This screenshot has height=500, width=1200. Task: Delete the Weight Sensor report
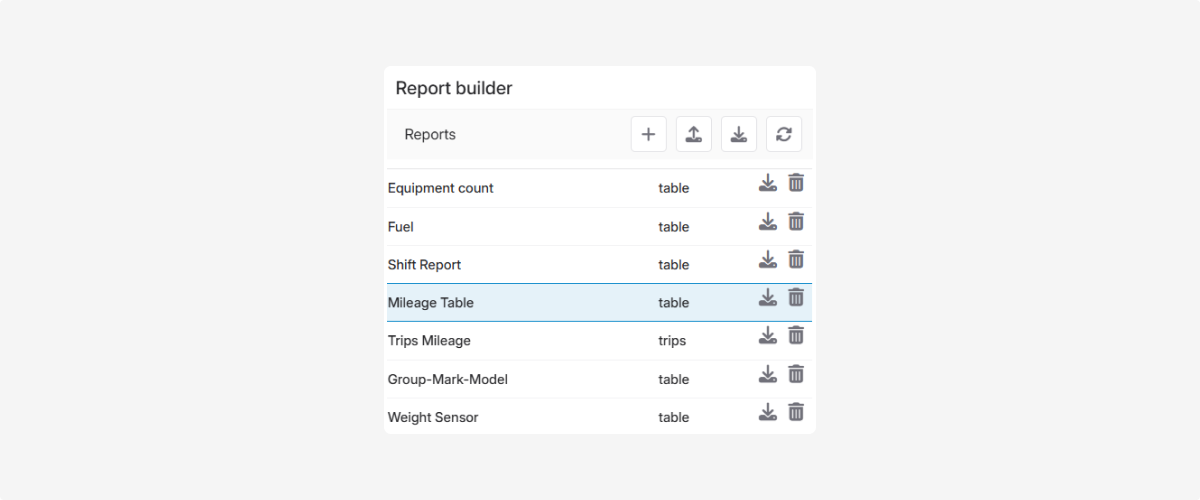(x=796, y=412)
